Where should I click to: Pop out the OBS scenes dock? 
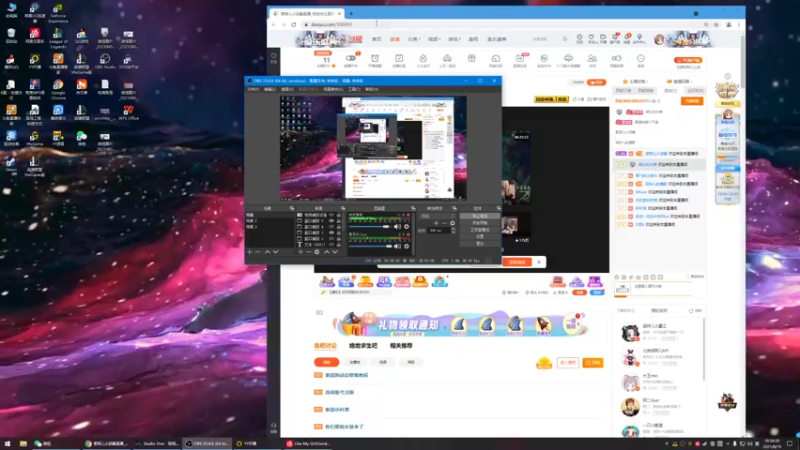click(292, 208)
